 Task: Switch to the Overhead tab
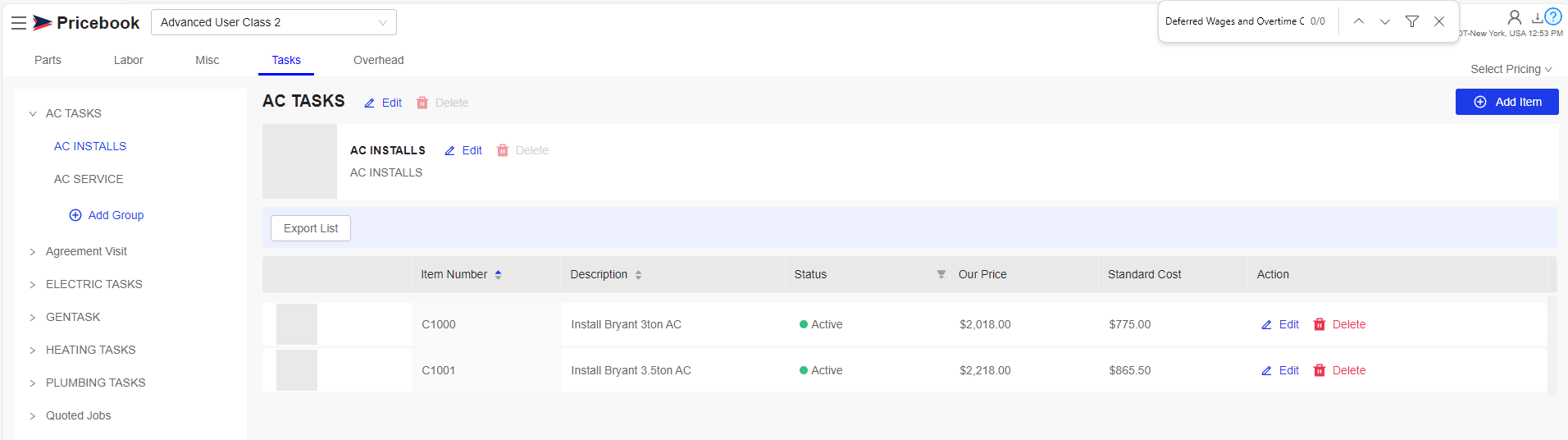pyautogui.click(x=378, y=60)
